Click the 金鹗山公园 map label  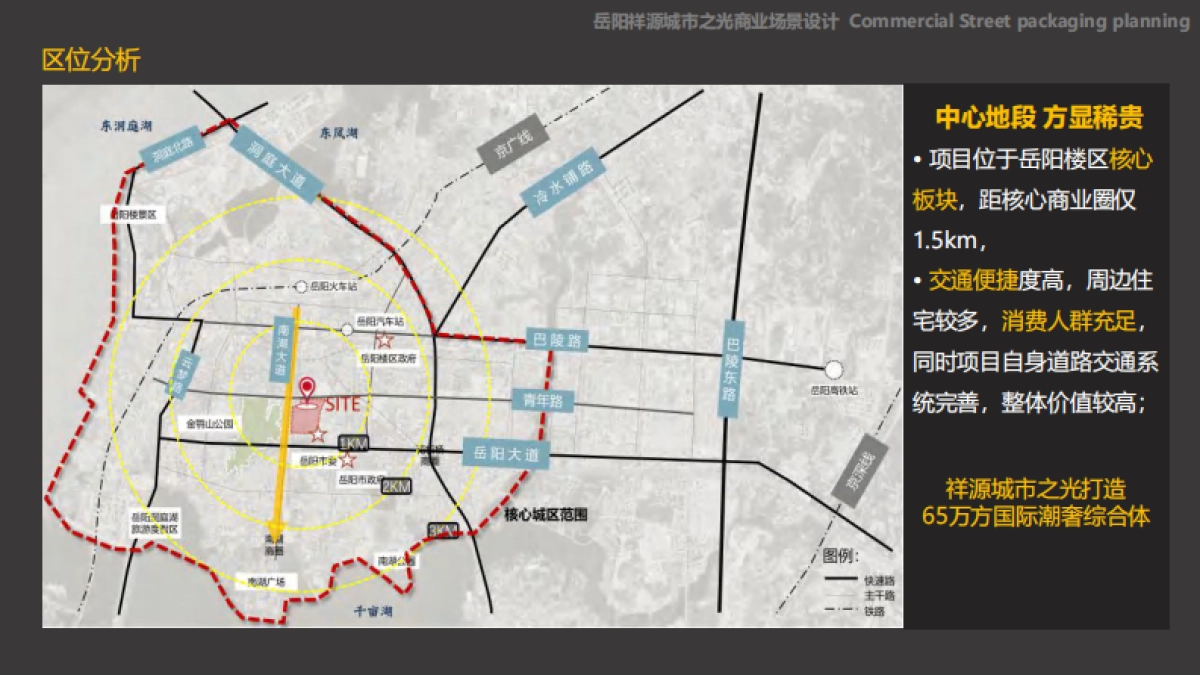tap(209, 423)
